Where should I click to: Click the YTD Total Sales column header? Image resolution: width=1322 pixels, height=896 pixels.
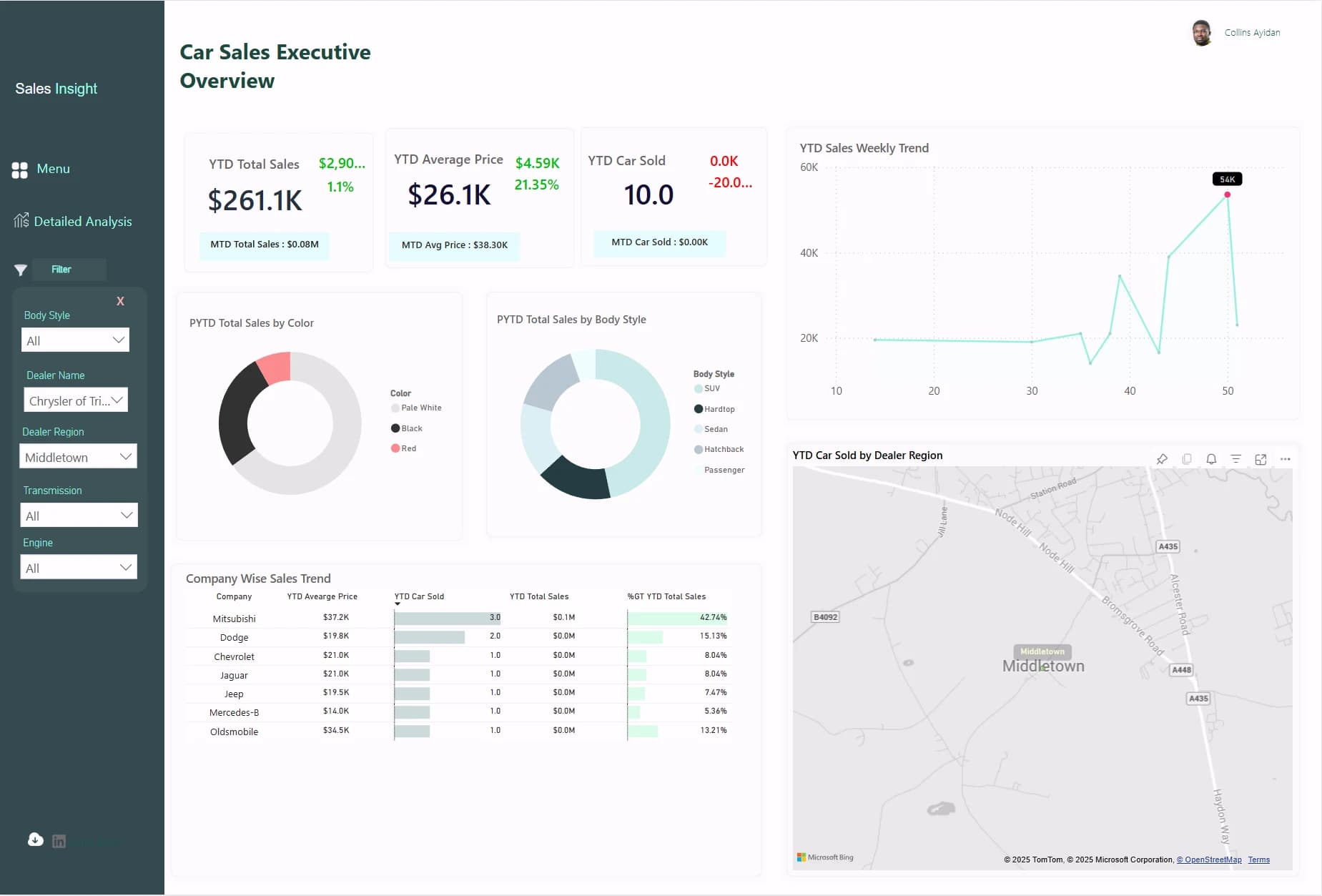(539, 596)
